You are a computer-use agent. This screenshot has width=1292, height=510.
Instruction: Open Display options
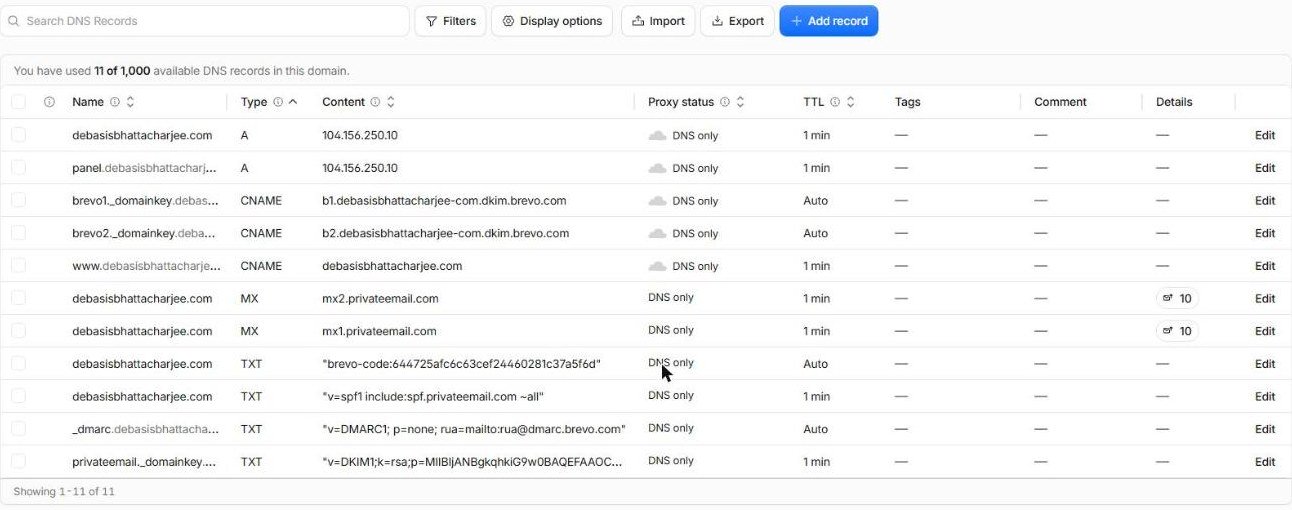click(552, 21)
